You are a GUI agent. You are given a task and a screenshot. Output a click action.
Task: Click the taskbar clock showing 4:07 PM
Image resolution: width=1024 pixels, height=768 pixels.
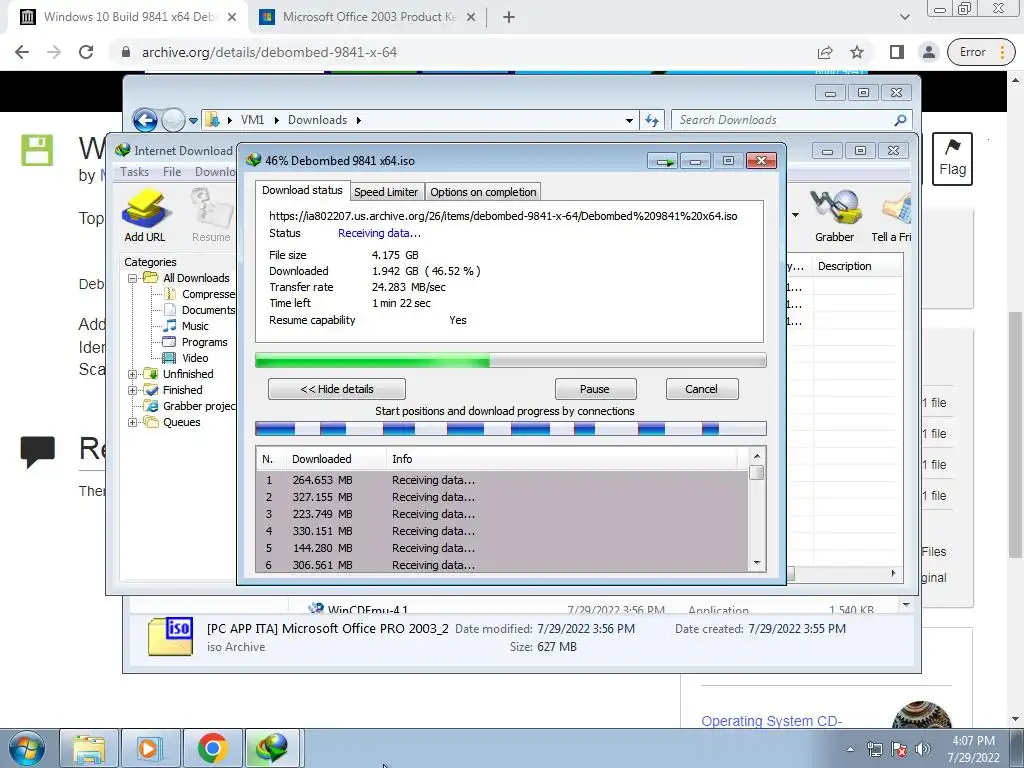point(973,749)
